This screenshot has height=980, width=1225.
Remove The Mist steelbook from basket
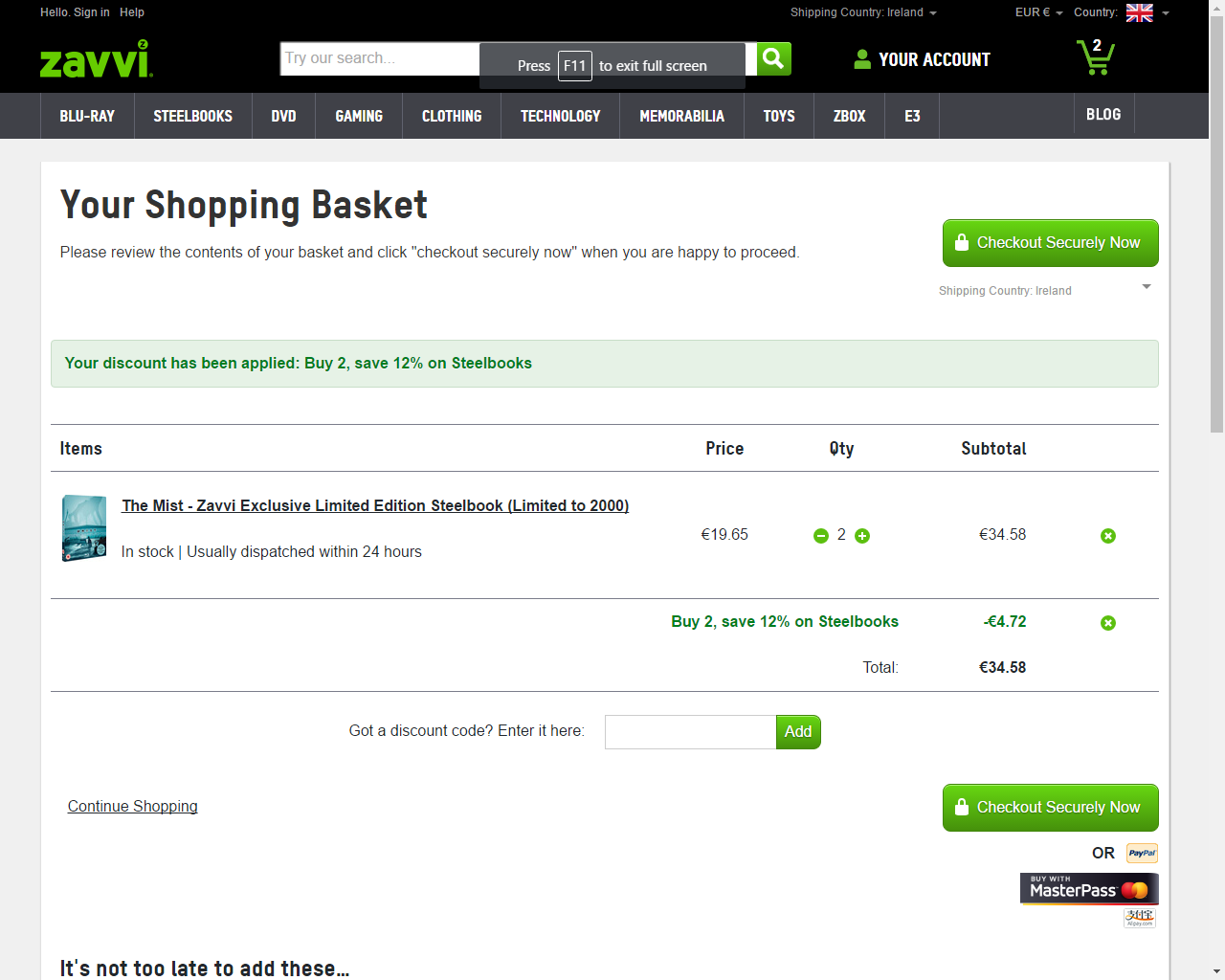(1108, 536)
